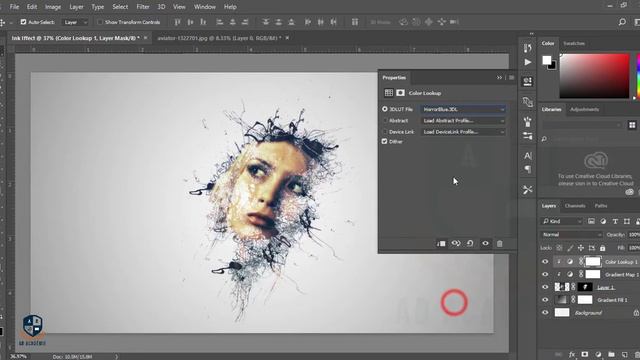Click lock image pixels brush icon

570,248
